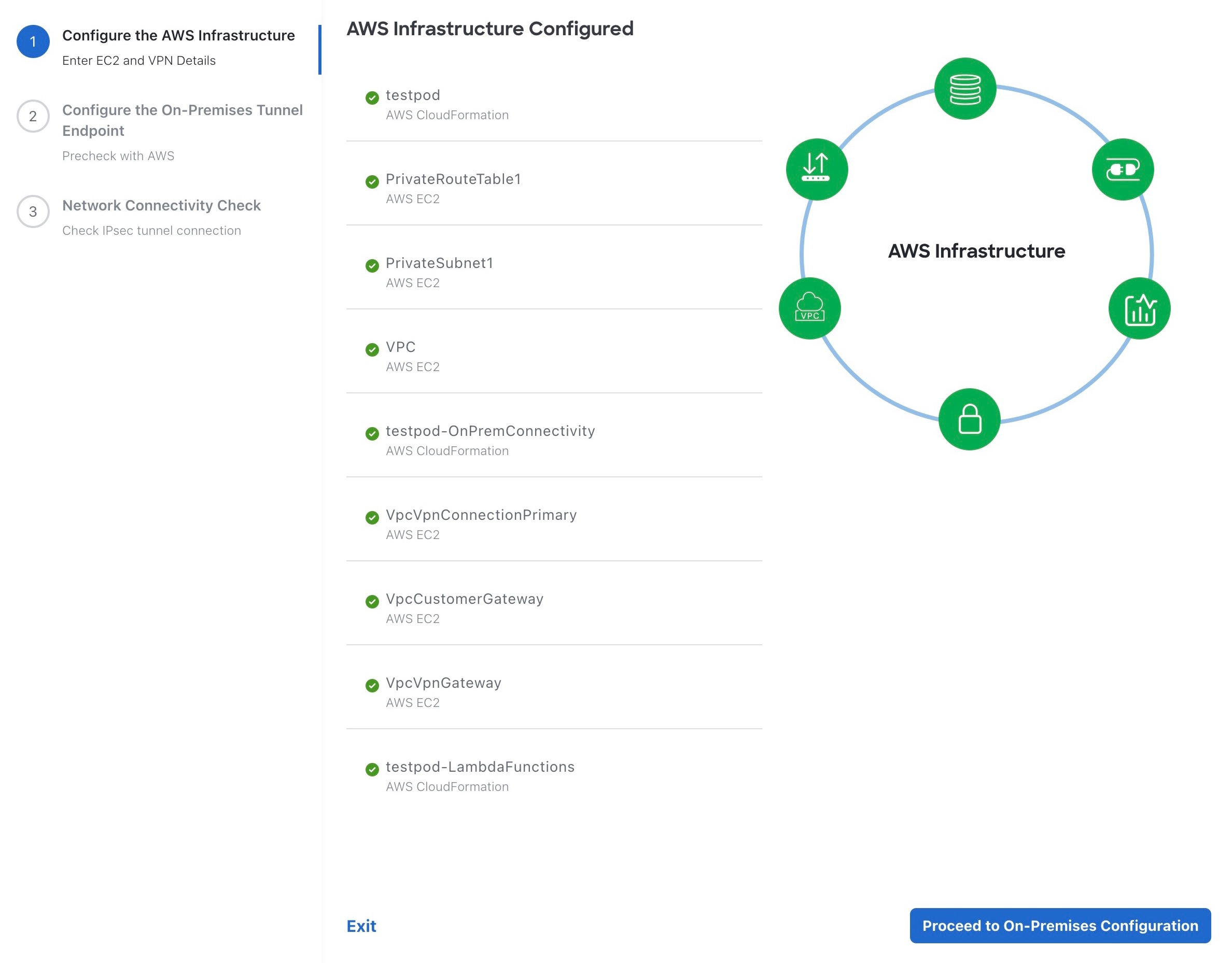Click the green checkmark beside testpod
1232x963 pixels.
372,97
